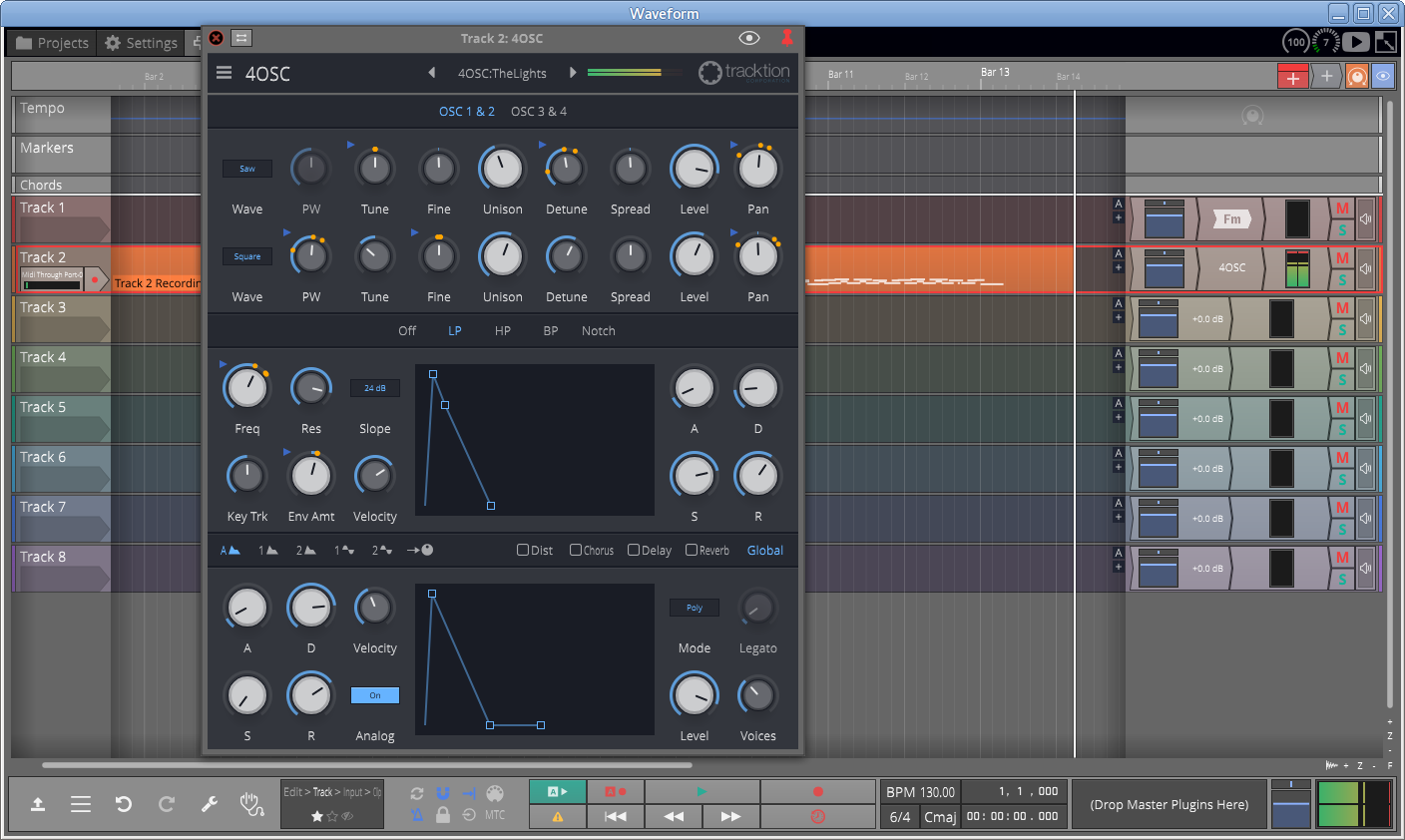Click the Track 2 record arm button
Image resolution: width=1405 pixels, height=840 pixels.
tap(95, 279)
